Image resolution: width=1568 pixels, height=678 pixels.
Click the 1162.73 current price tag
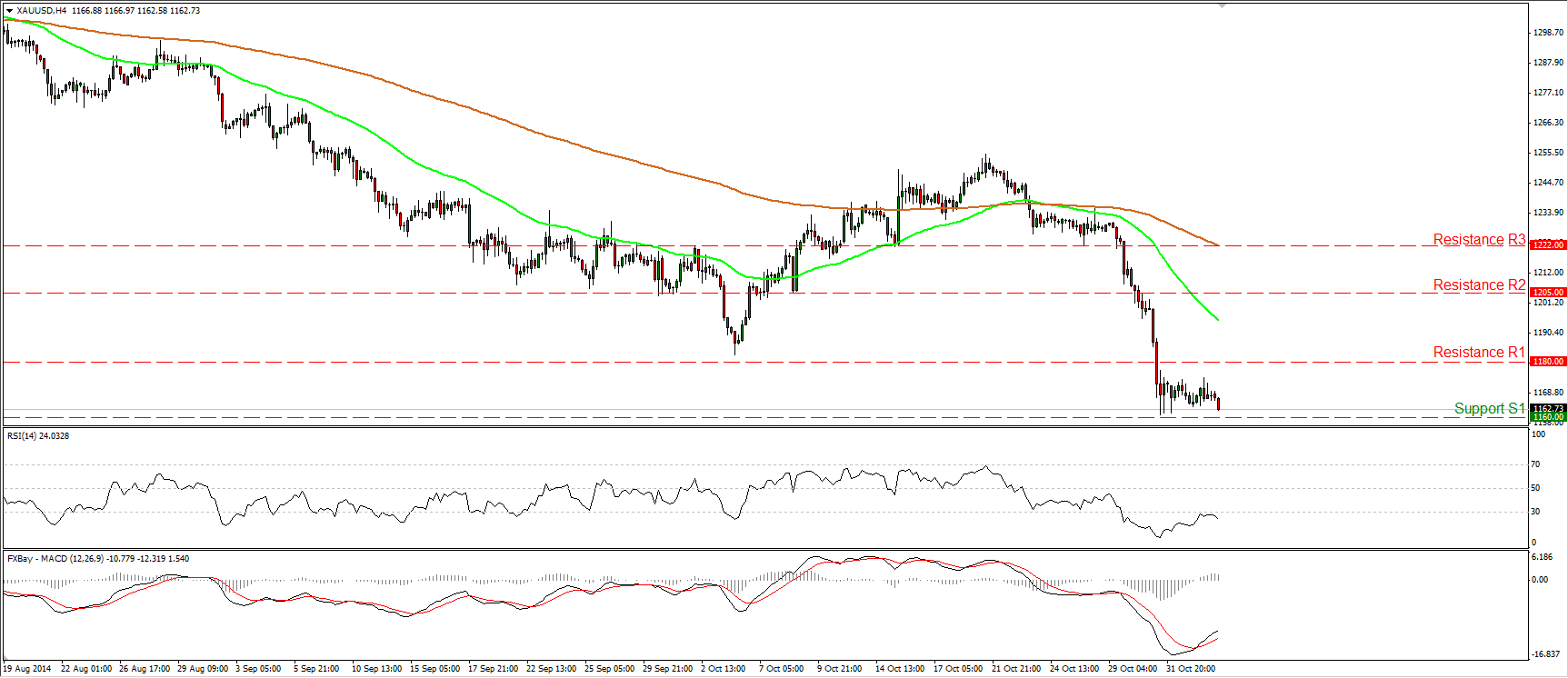tap(1548, 409)
